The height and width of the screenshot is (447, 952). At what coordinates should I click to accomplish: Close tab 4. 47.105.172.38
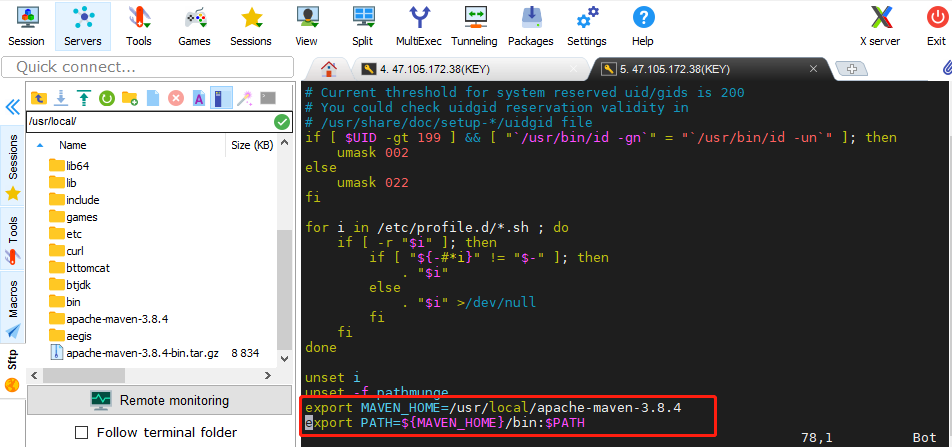pos(574,69)
